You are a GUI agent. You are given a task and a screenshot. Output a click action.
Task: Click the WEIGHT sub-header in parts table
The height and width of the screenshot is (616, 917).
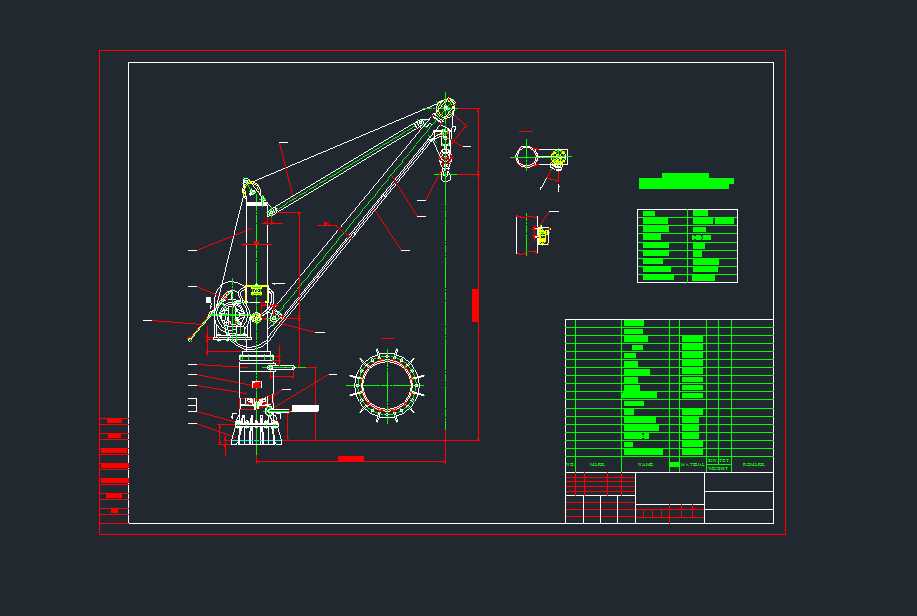coord(718,469)
